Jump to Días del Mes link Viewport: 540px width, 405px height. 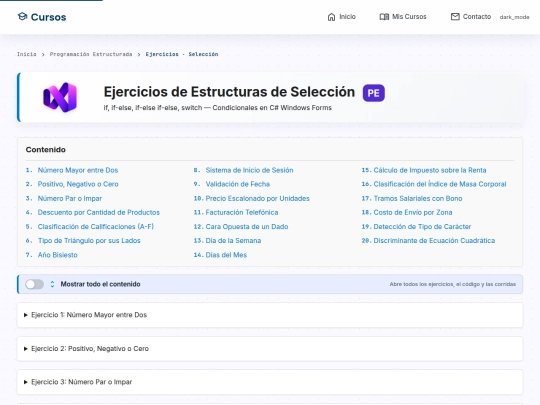click(226, 255)
